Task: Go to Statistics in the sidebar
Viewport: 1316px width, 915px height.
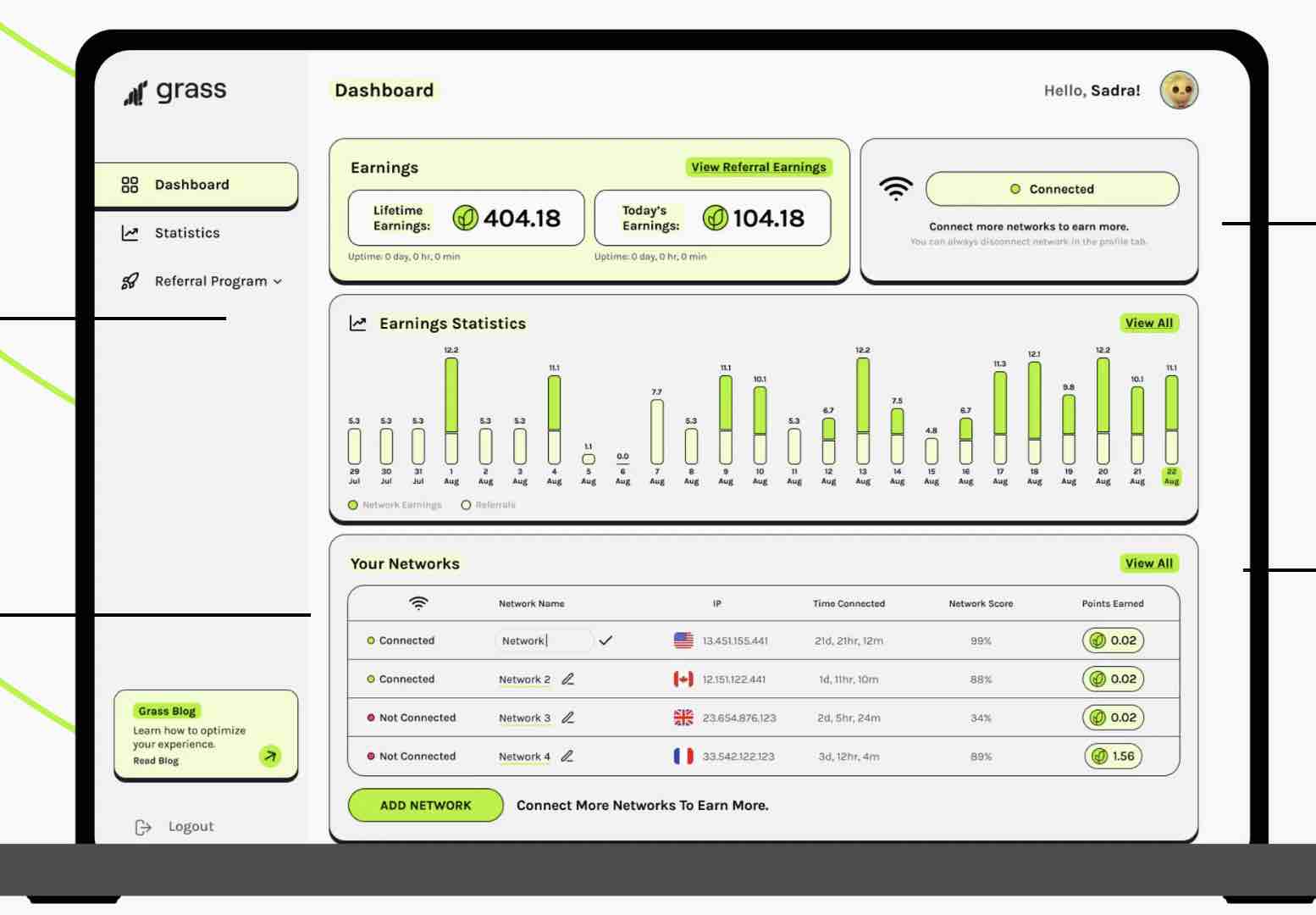Action: point(187,233)
